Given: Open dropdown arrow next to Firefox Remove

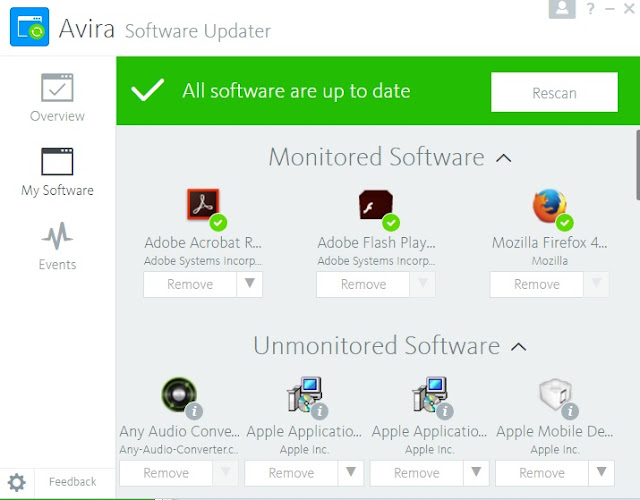Looking at the screenshot, I should click(x=596, y=284).
